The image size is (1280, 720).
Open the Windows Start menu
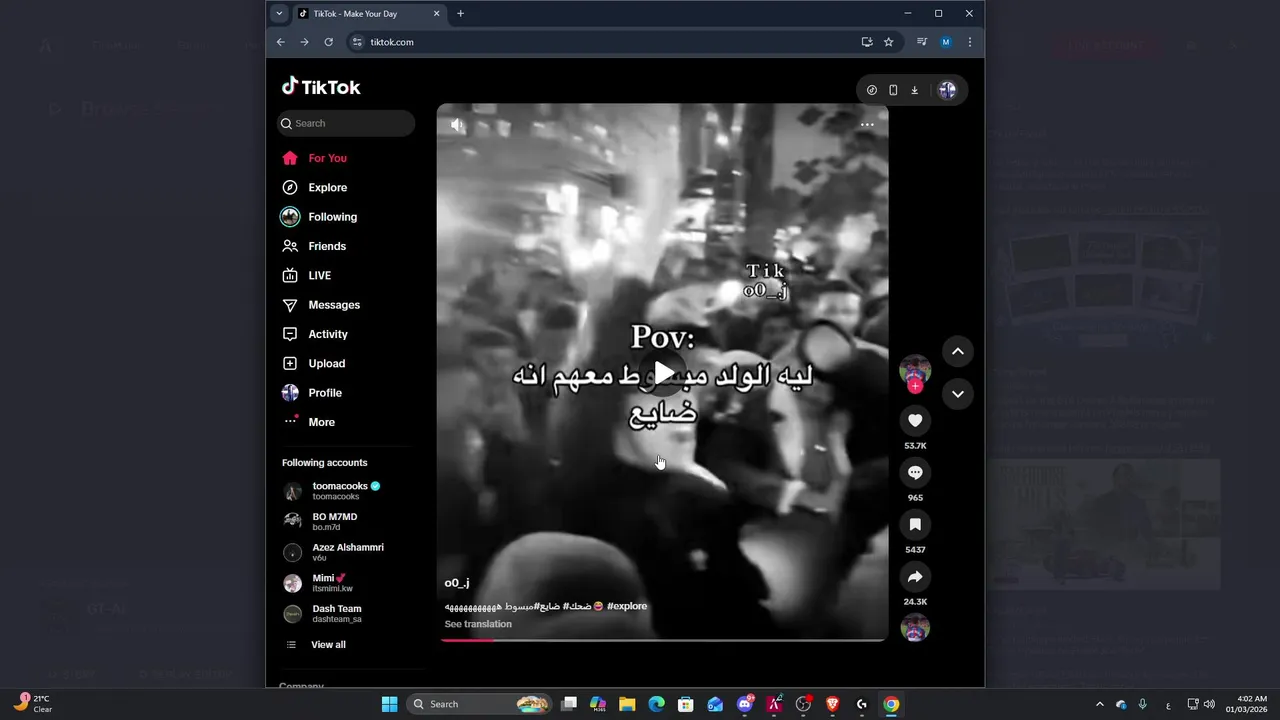point(389,704)
